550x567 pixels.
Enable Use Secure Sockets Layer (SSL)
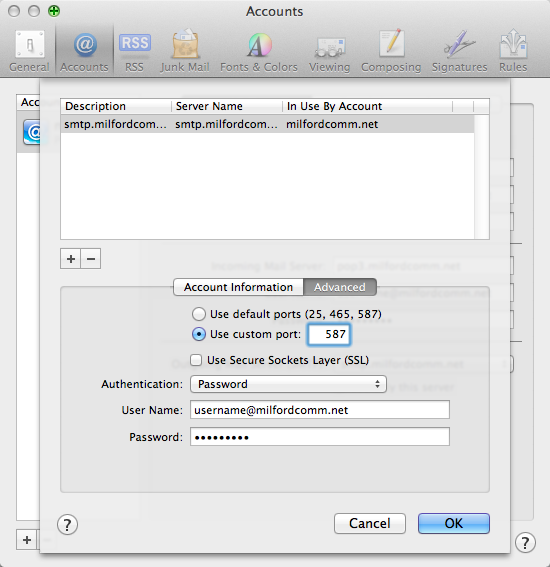pyautogui.click(x=196, y=360)
